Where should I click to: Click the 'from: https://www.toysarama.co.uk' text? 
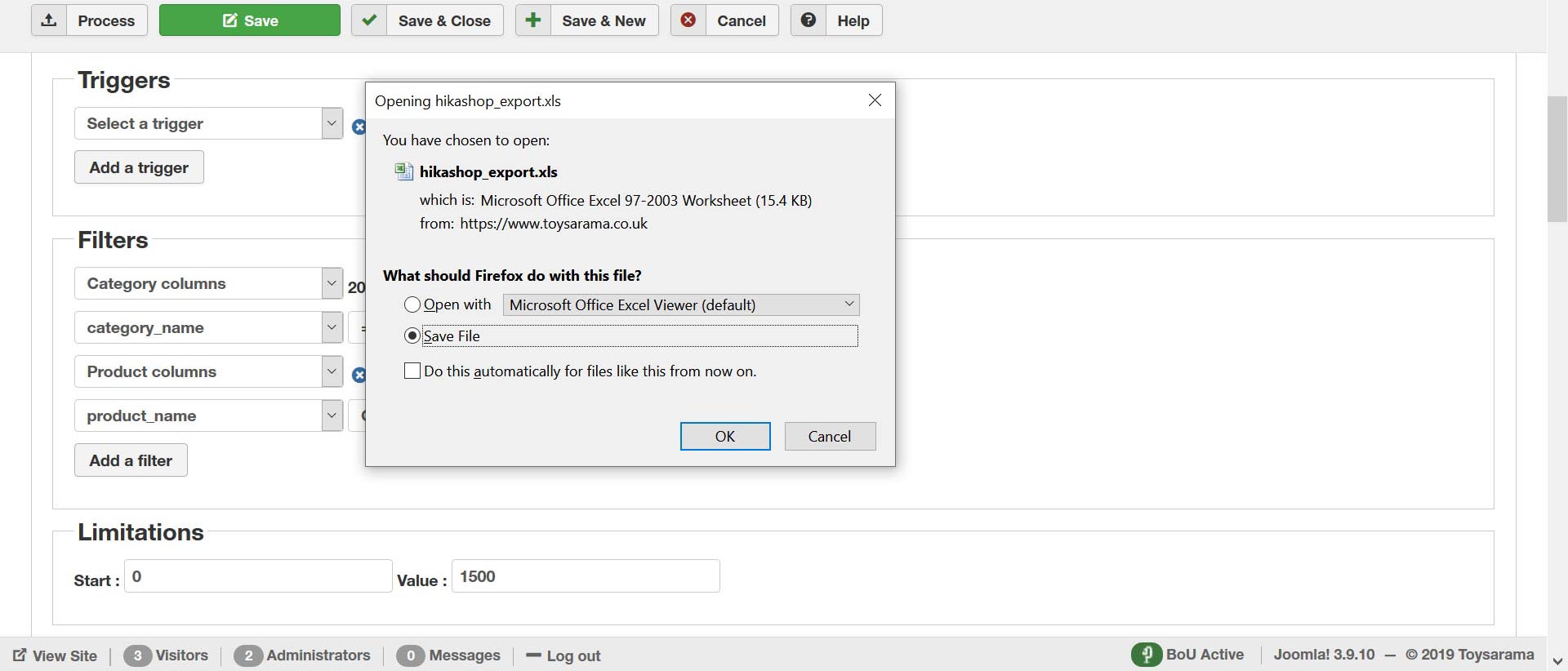pos(533,224)
